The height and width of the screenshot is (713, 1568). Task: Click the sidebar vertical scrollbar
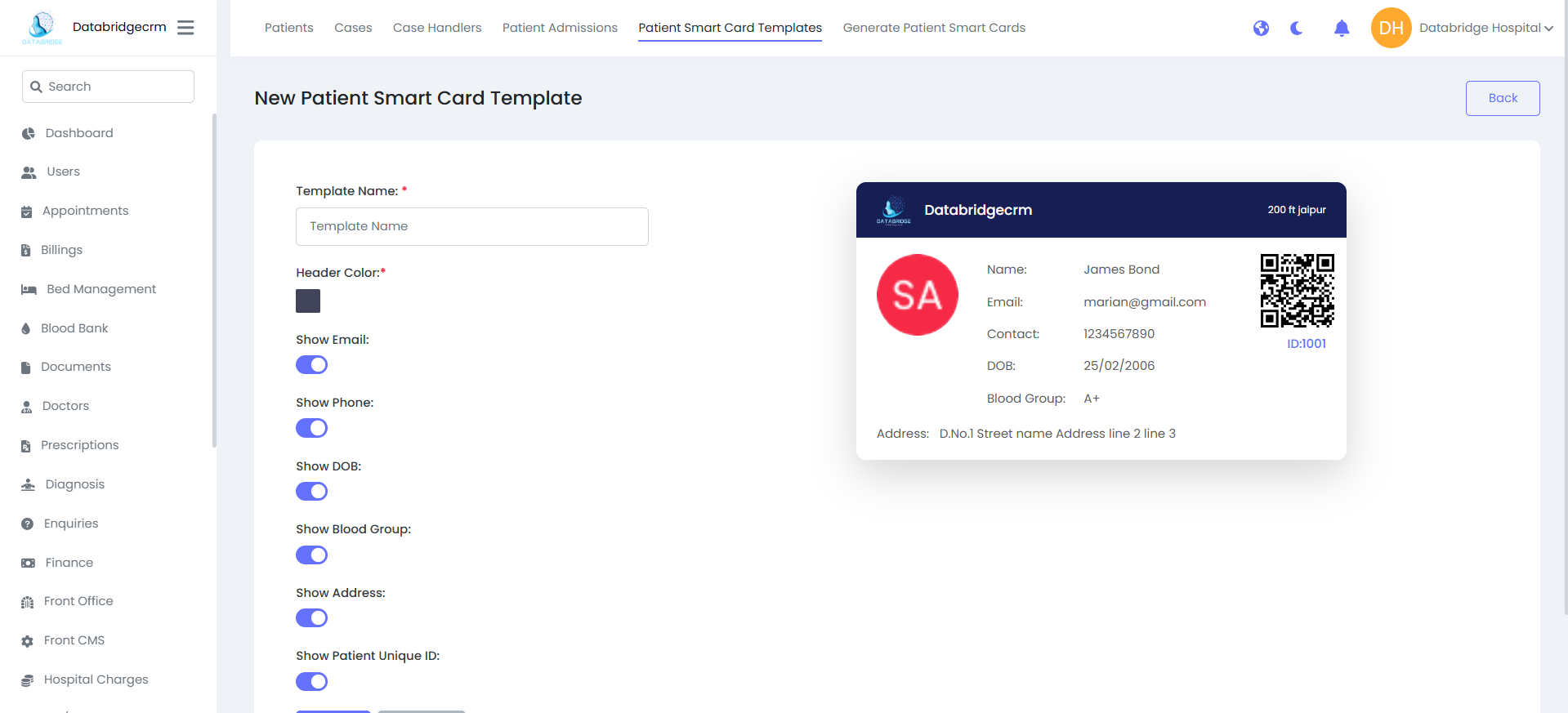[x=214, y=280]
